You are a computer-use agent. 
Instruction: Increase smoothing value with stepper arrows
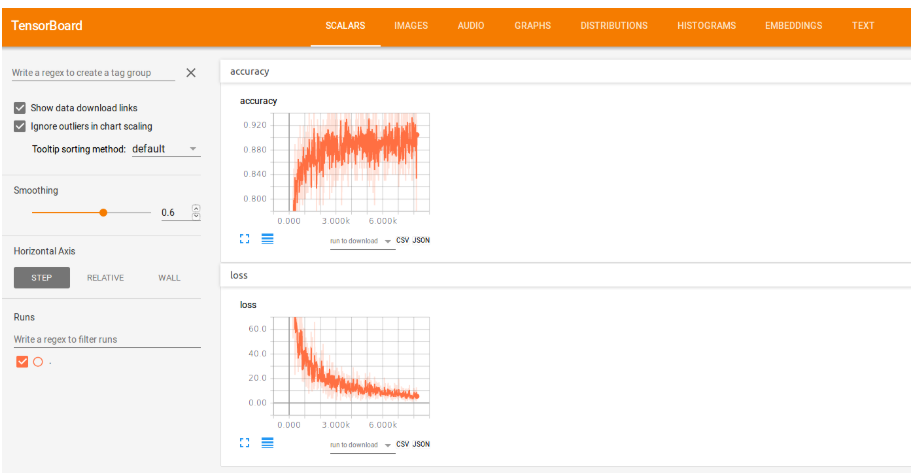pyautogui.click(x=196, y=209)
